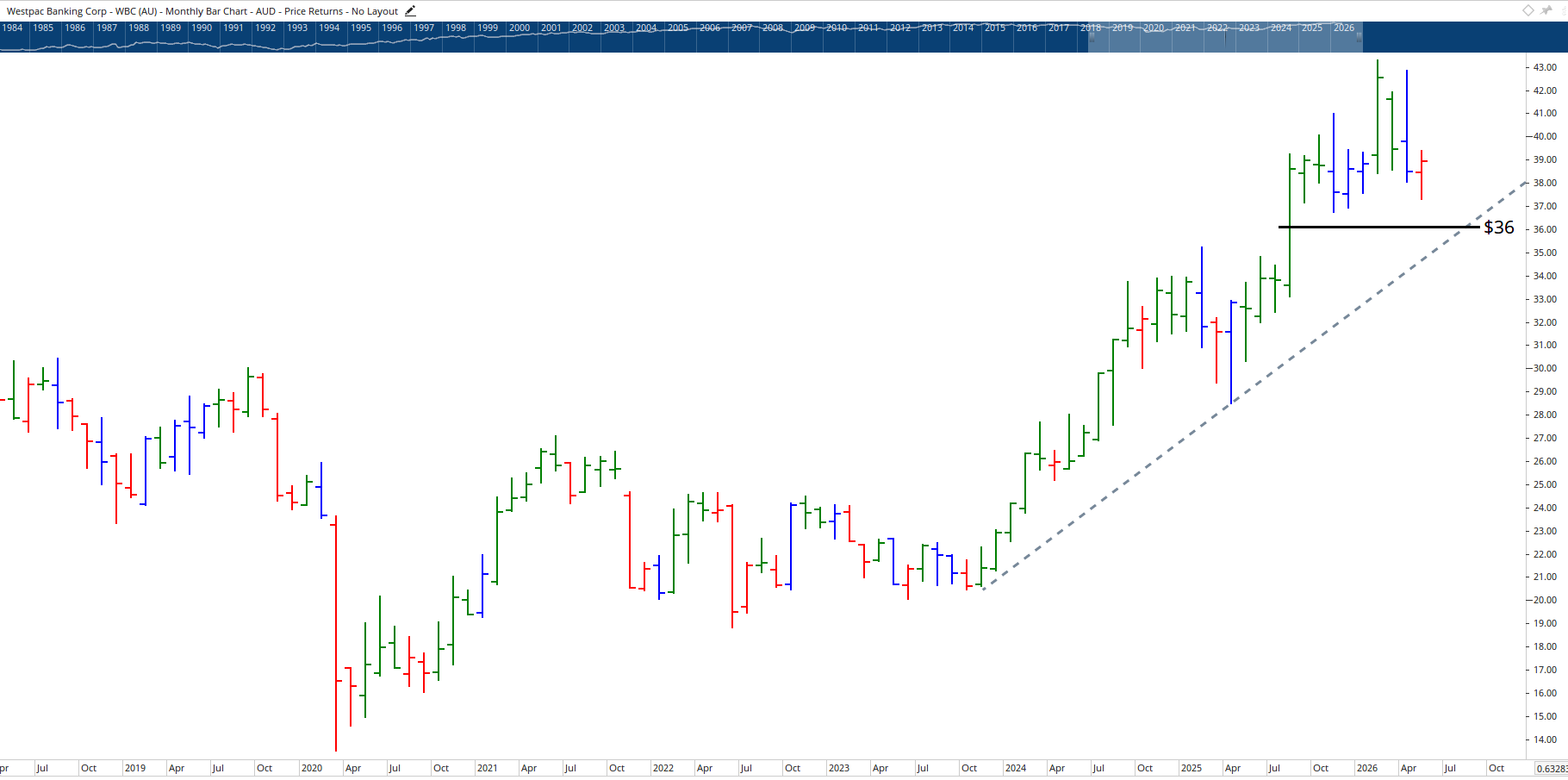Click the 2023 label on the bottom time axis

(839, 768)
